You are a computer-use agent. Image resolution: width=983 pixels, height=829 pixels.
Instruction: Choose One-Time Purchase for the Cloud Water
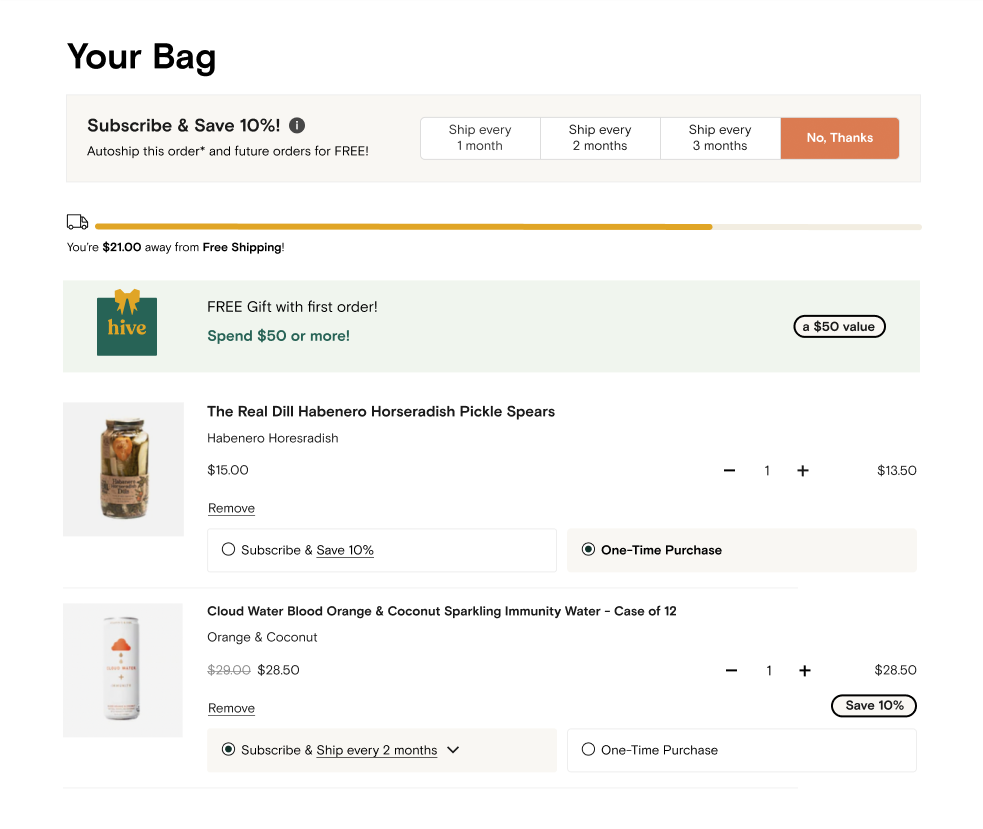[588, 749]
